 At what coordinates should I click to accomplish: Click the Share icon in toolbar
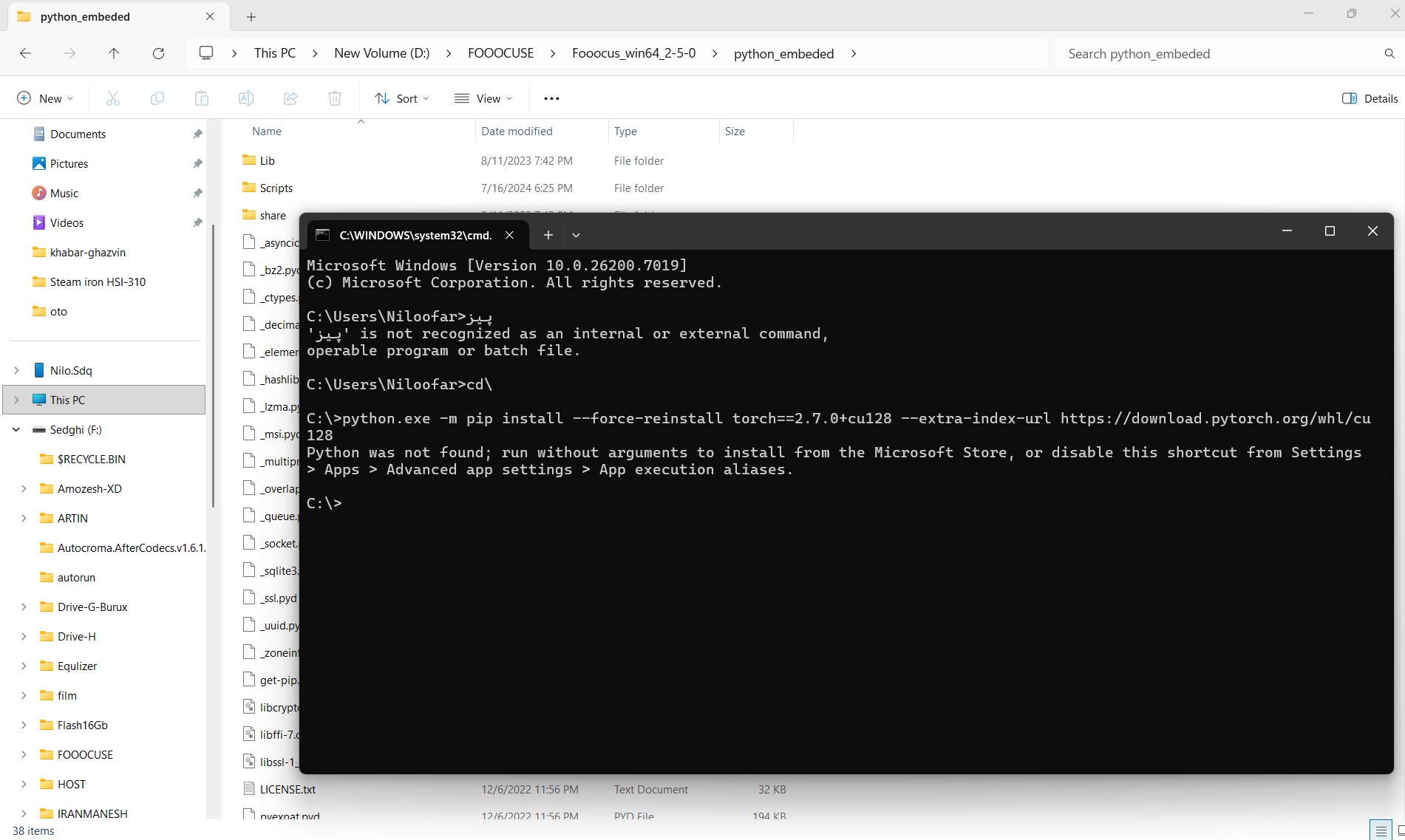290,98
